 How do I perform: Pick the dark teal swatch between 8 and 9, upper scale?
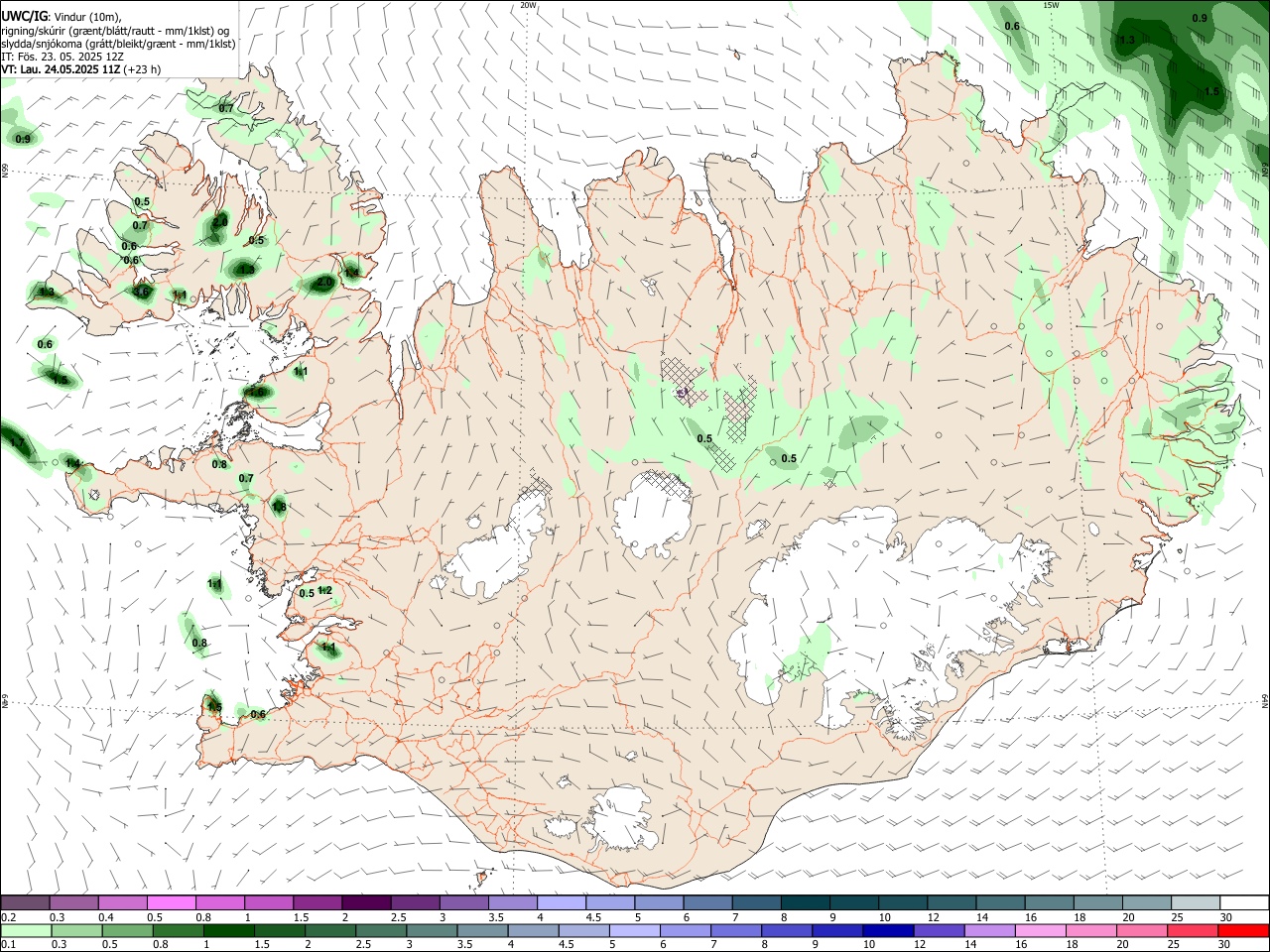[x=805, y=902]
